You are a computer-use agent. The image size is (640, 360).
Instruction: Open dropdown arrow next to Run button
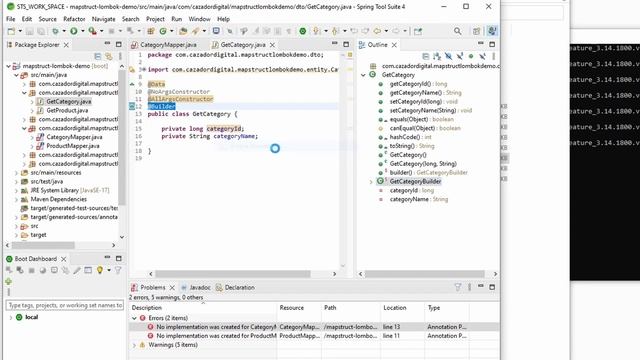(x=82, y=31)
